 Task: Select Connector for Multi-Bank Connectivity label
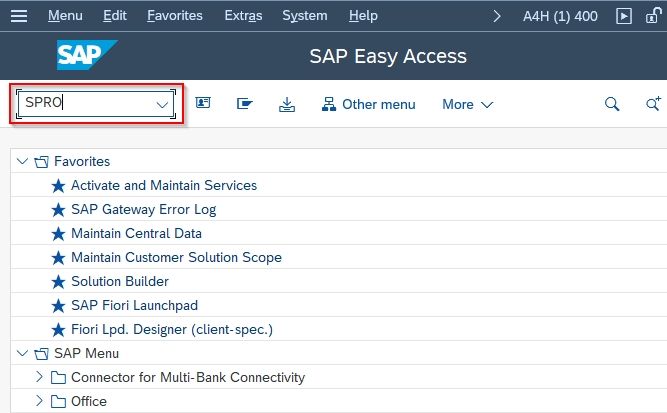[188, 377]
